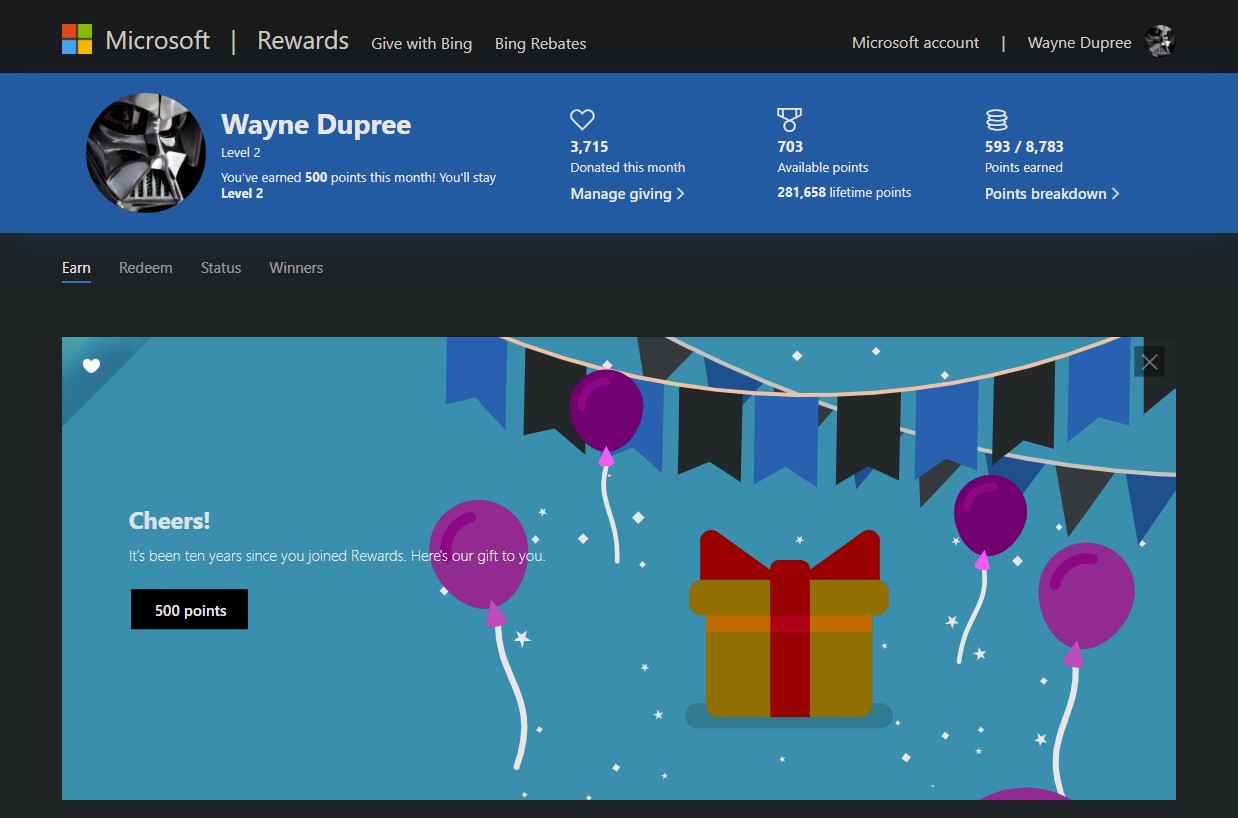Click the white heart badge on banner corner
This screenshot has height=818, width=1238.
coord(91,366)
